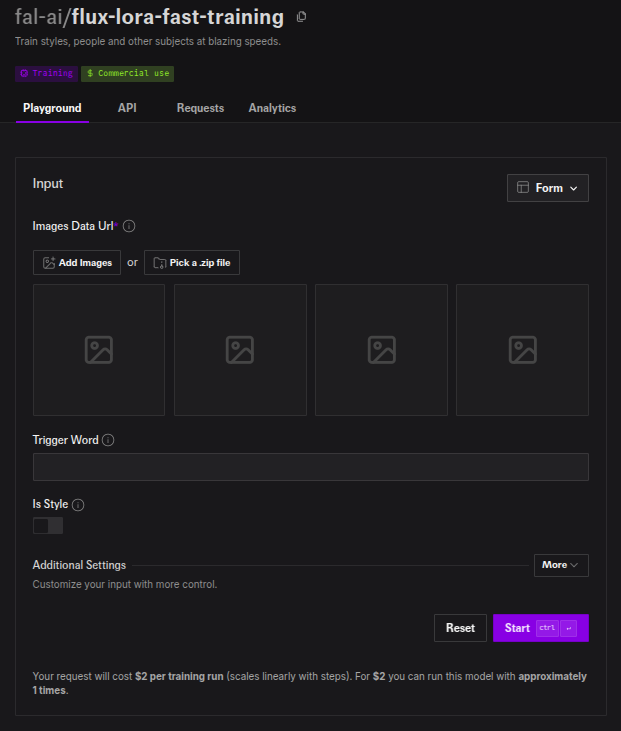621x731 pixels.
Task: Copy the model name via copy icon
Action: pos(301,17)
